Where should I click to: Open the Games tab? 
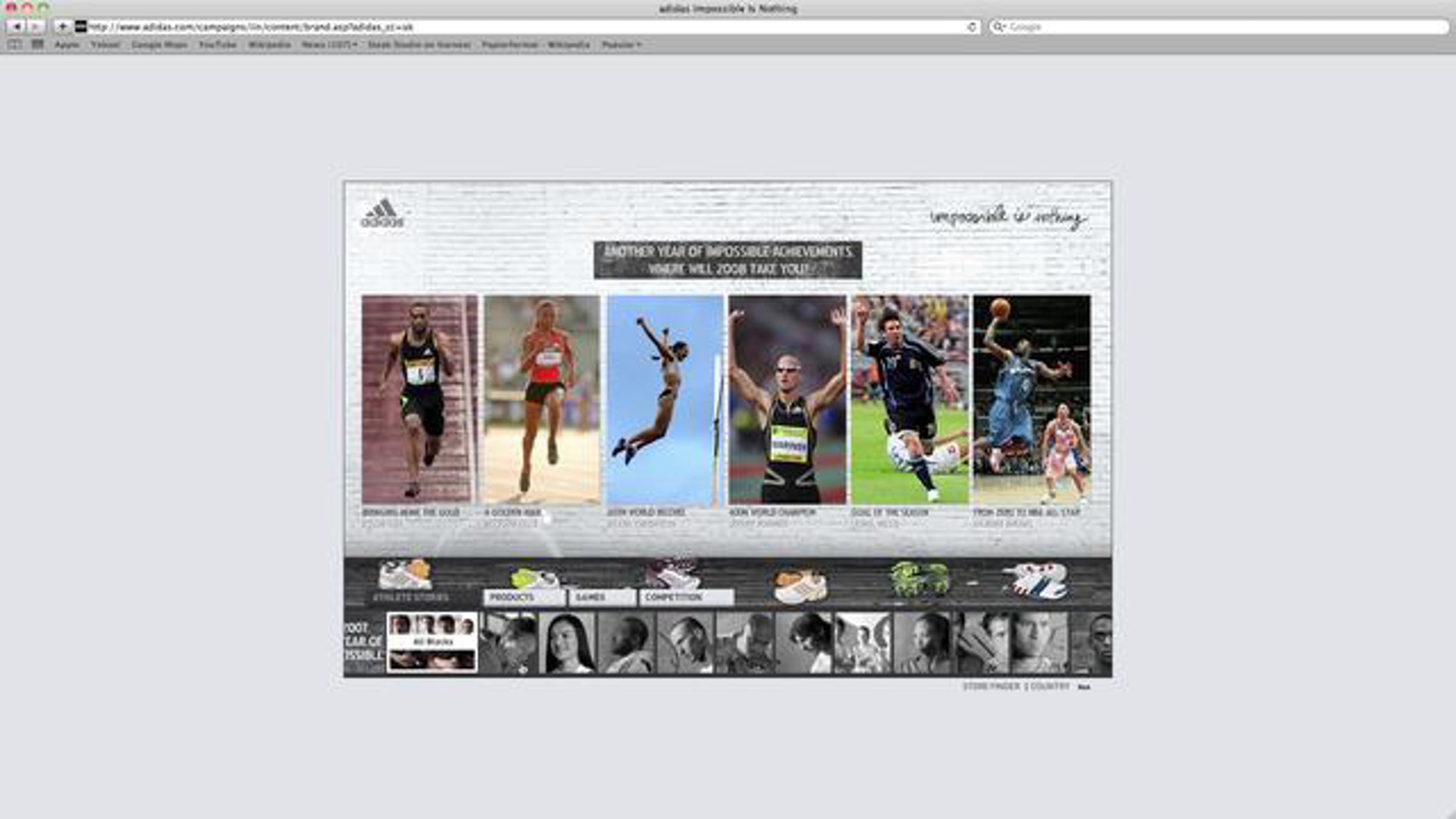coord(601,598)
